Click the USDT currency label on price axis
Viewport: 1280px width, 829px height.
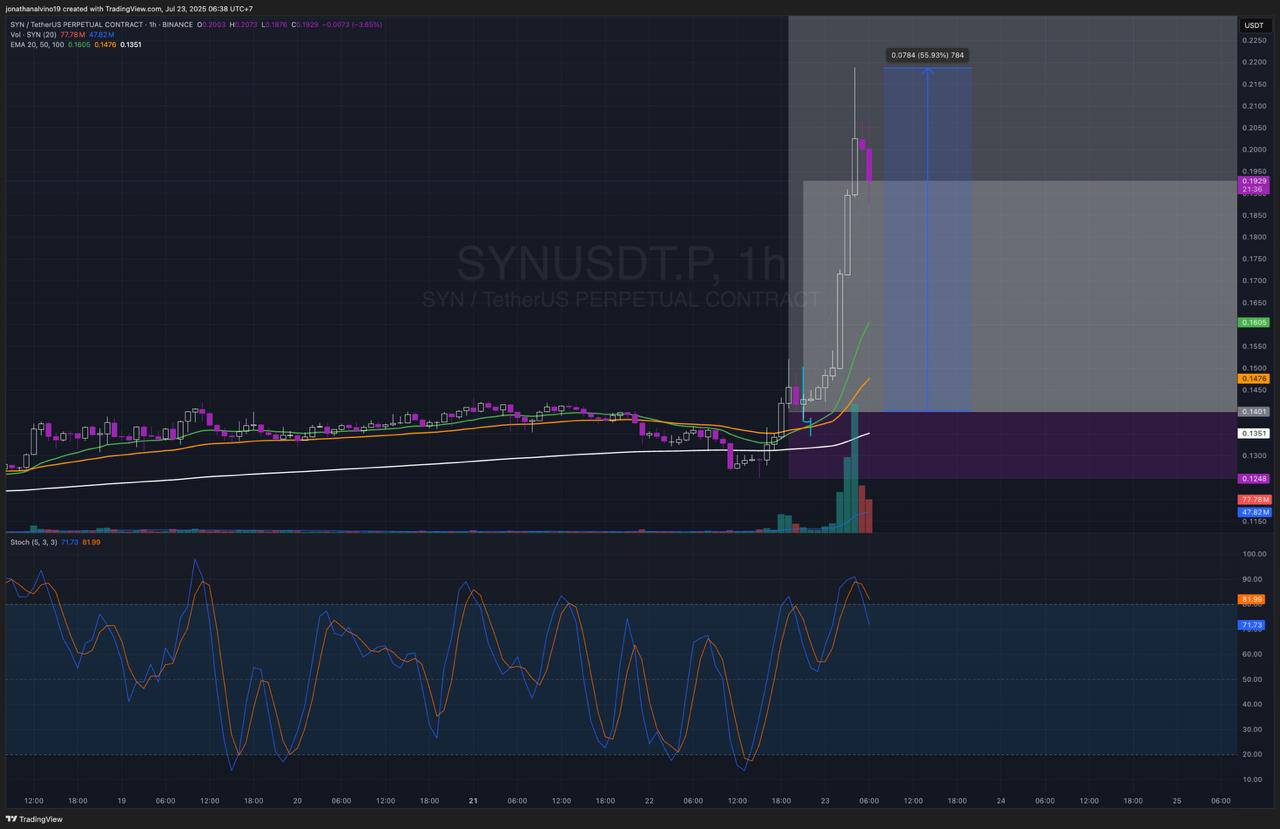(x=1253, y=25)
